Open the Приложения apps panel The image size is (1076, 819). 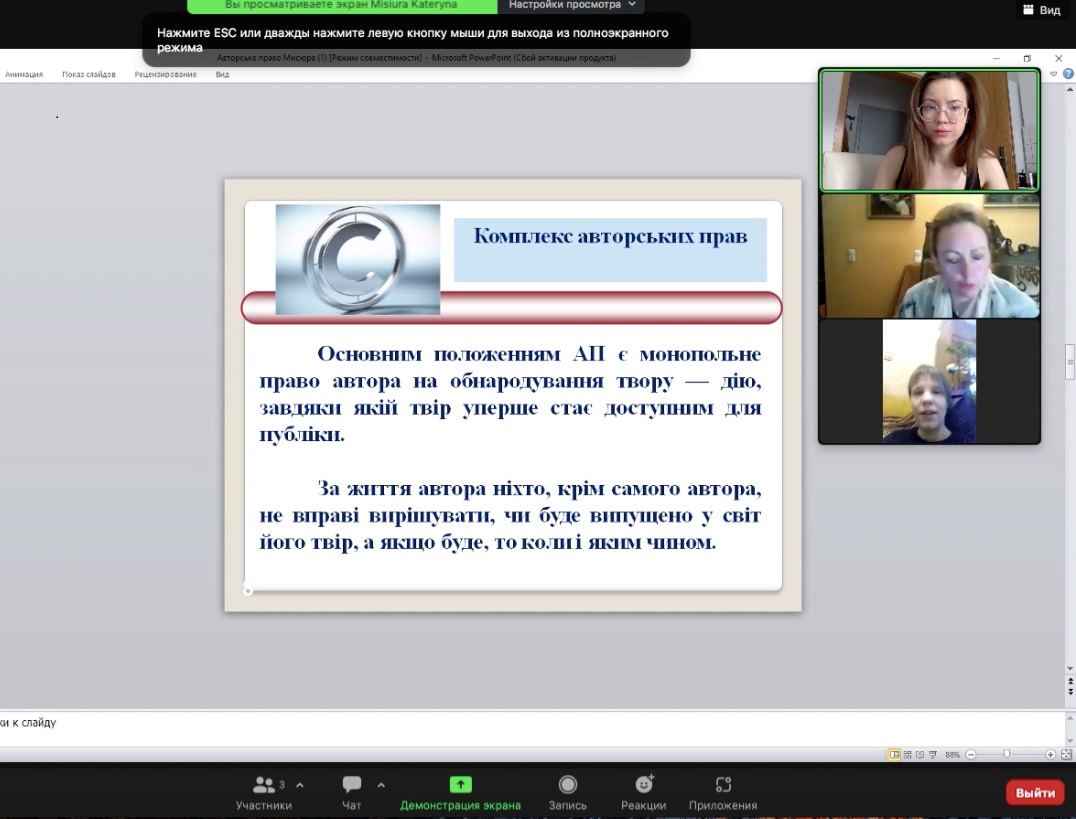(722, 792)
